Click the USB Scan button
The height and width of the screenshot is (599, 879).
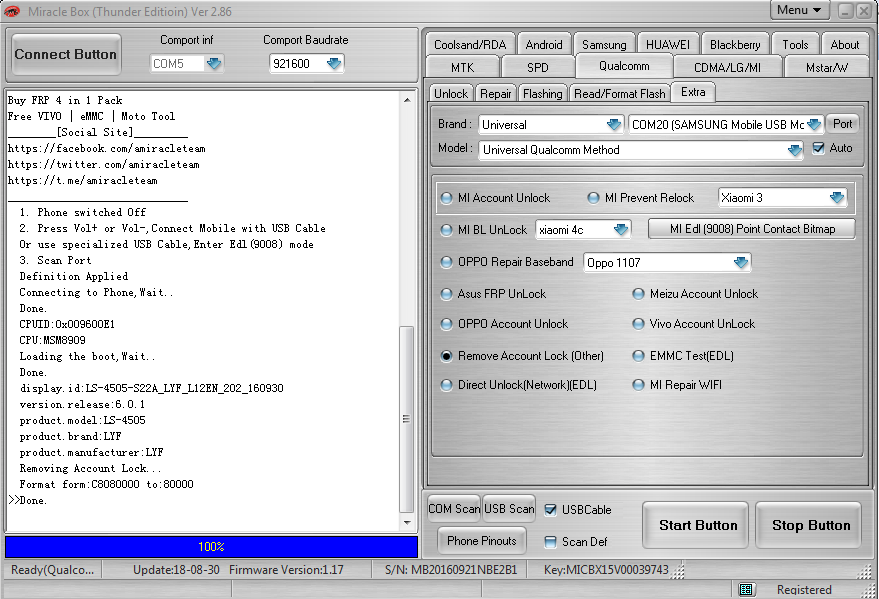click(509, 509)
